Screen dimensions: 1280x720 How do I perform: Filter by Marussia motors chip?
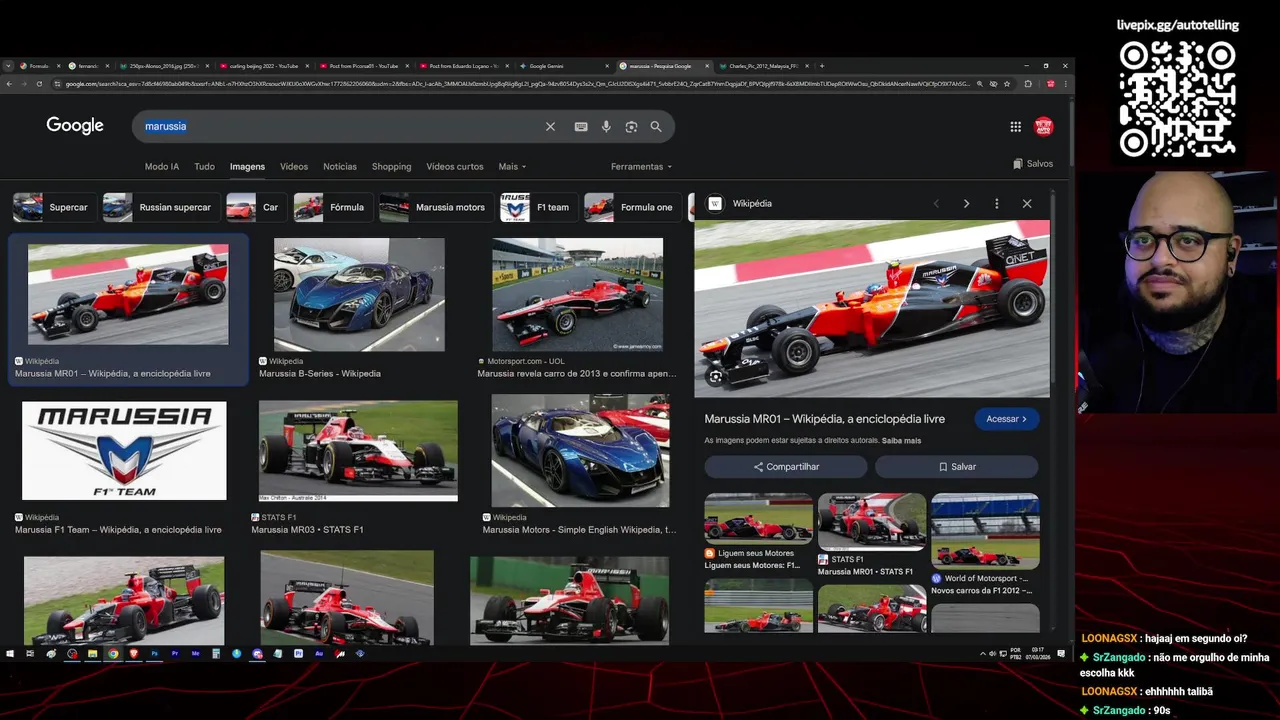437,207
